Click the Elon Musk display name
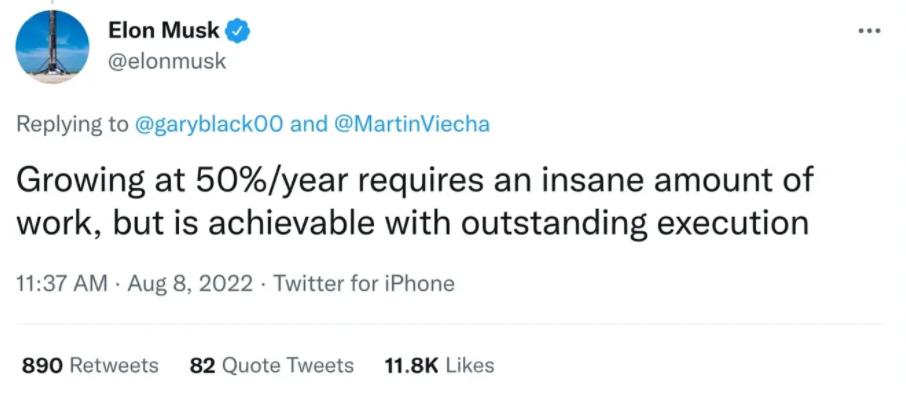The height and width of the screenshot is (395, 906). point(164,31)
